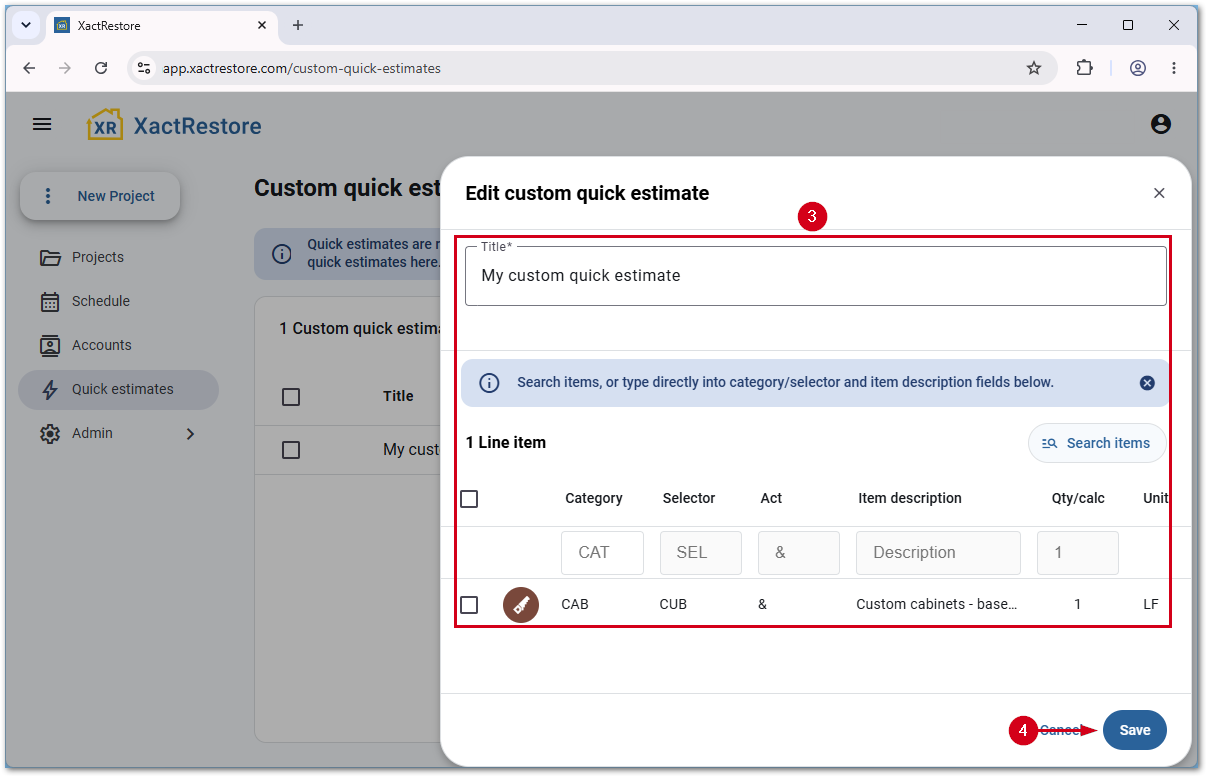Reload the current browser page
This screenshot has height=777, width=1207.
101,68
